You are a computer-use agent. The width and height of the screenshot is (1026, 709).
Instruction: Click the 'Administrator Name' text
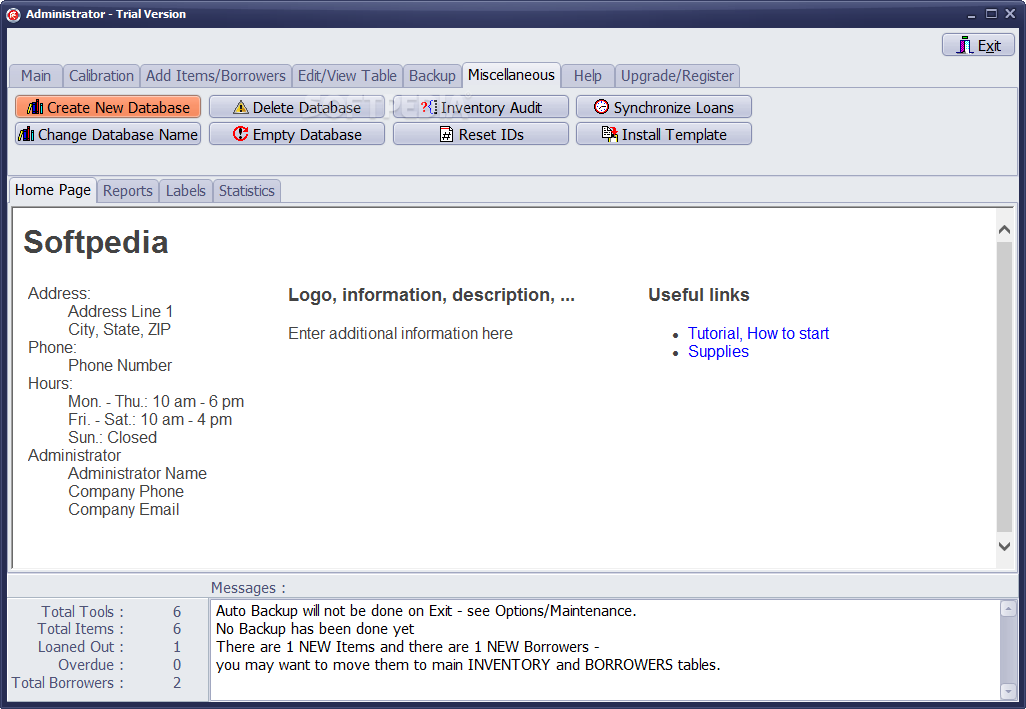point(137,473)
